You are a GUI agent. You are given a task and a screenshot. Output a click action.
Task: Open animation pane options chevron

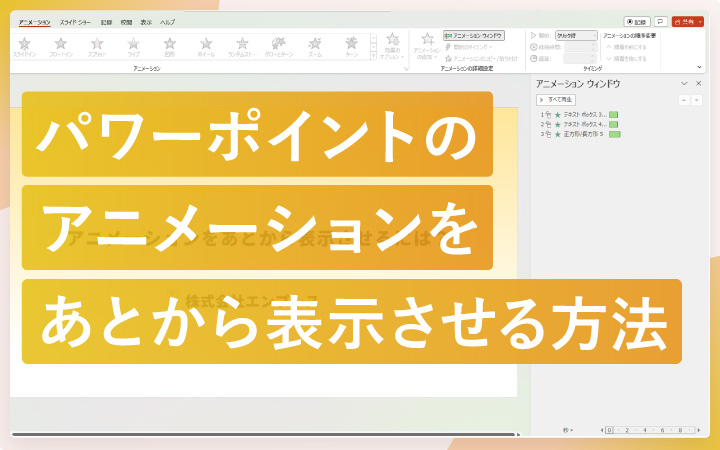coord(684,84)
